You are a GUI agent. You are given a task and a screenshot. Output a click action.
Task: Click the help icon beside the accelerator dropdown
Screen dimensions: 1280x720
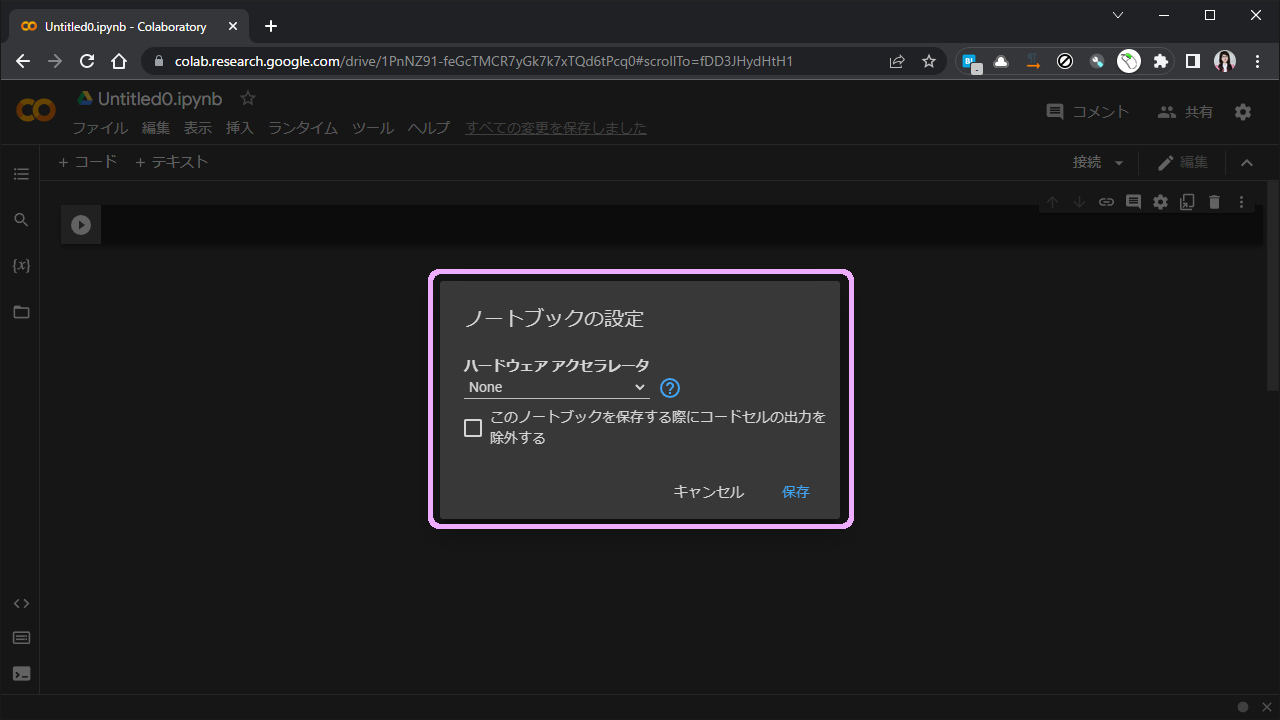[670, 388]
